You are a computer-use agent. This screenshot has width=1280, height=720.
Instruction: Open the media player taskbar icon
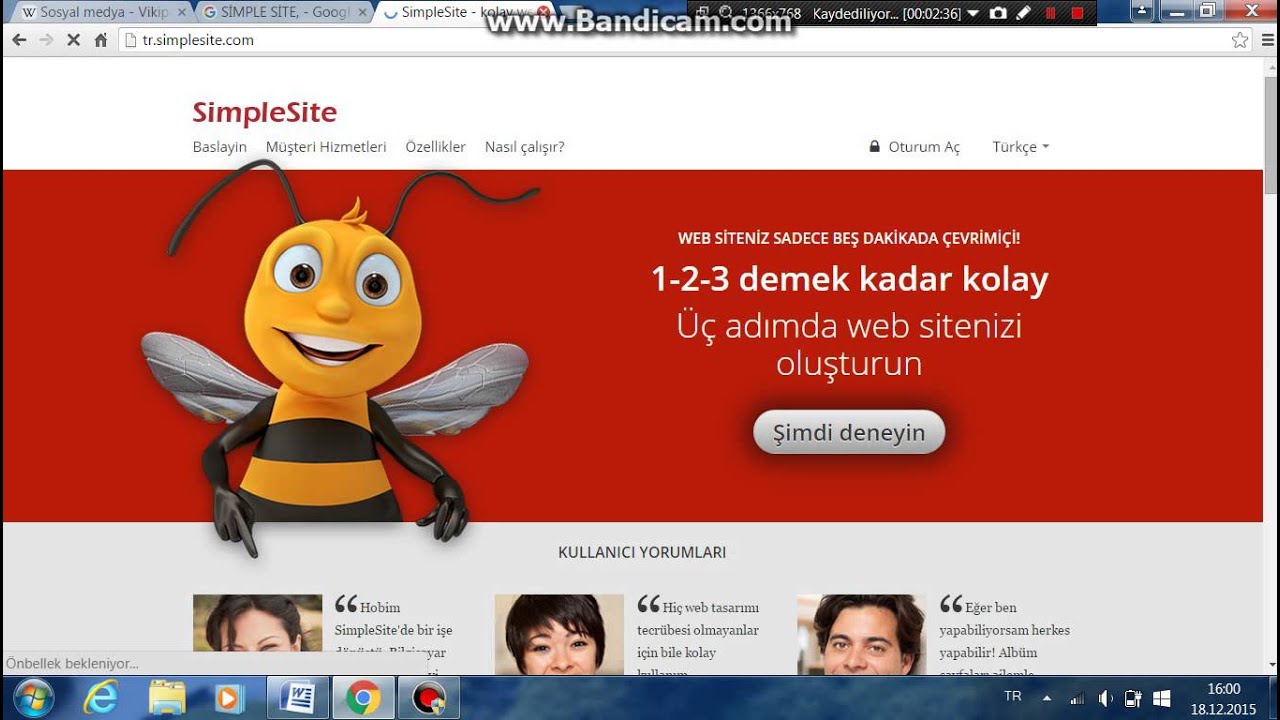(x=230, y=697)
